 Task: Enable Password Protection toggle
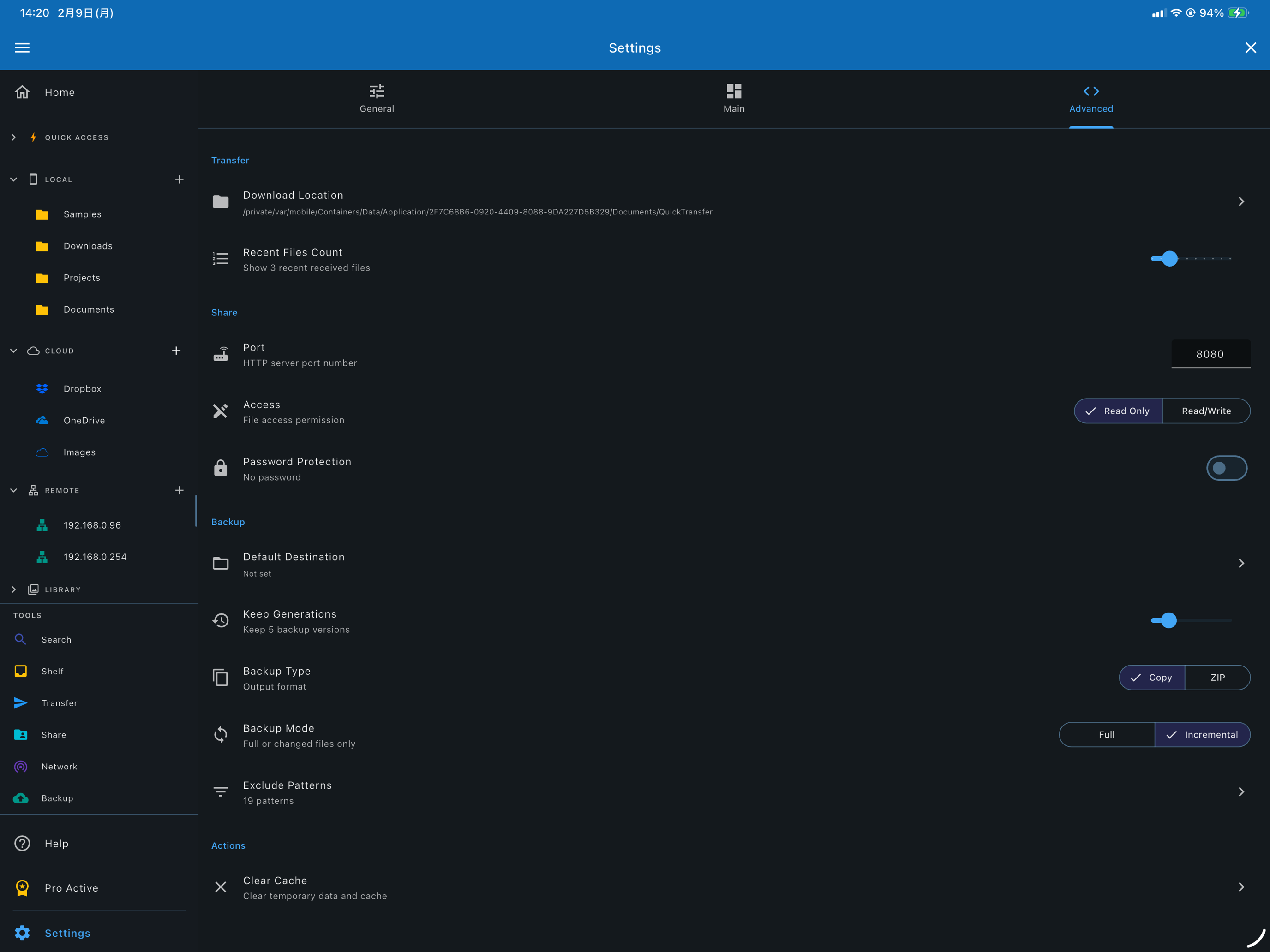tap(1227, 468)
